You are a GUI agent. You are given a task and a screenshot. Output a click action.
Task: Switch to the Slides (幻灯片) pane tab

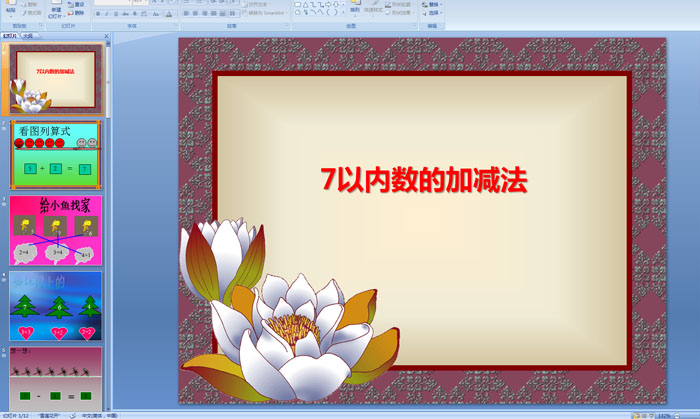pyautogui.click(x=9, y=36)
